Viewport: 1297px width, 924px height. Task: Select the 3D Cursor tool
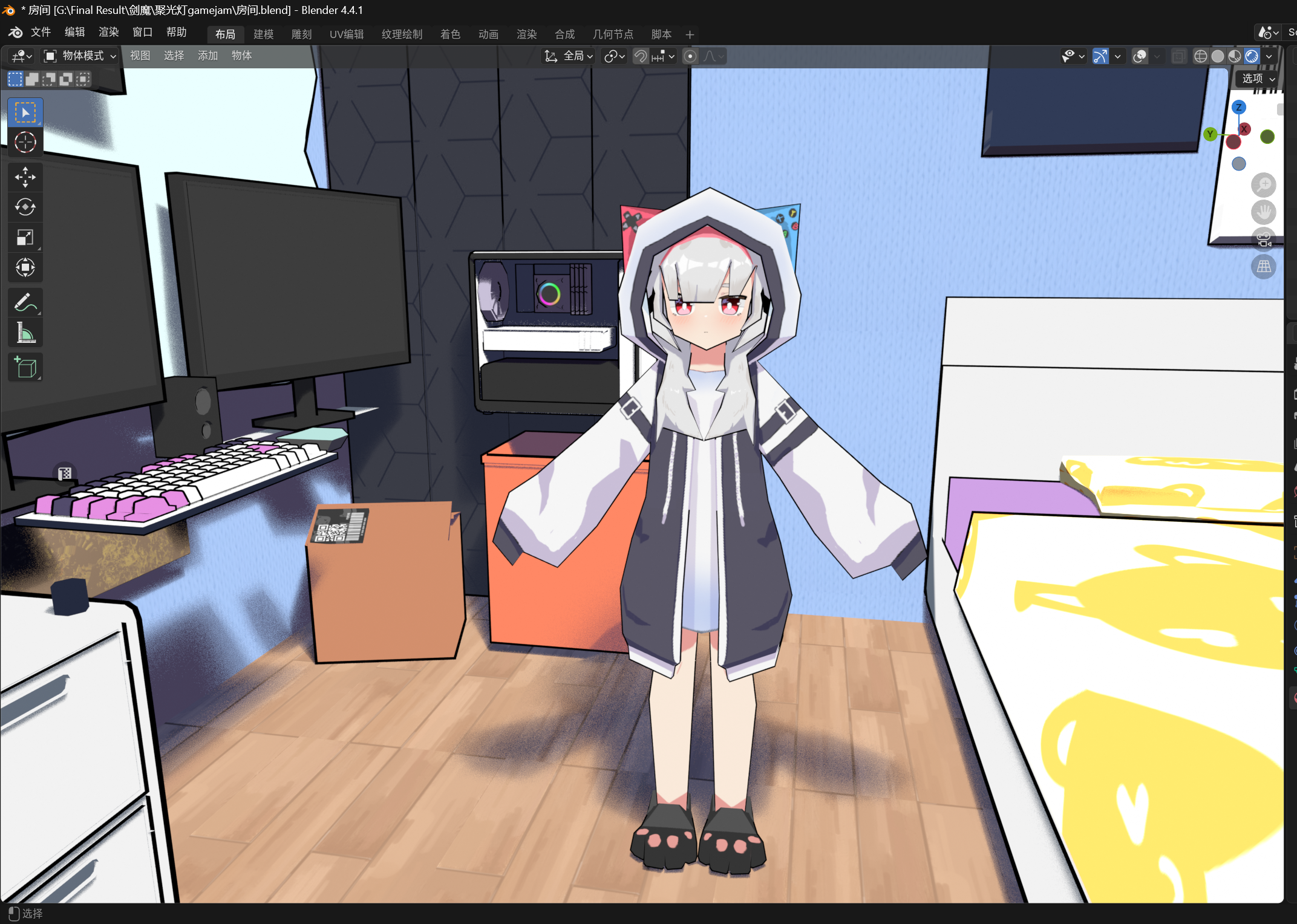25,142
